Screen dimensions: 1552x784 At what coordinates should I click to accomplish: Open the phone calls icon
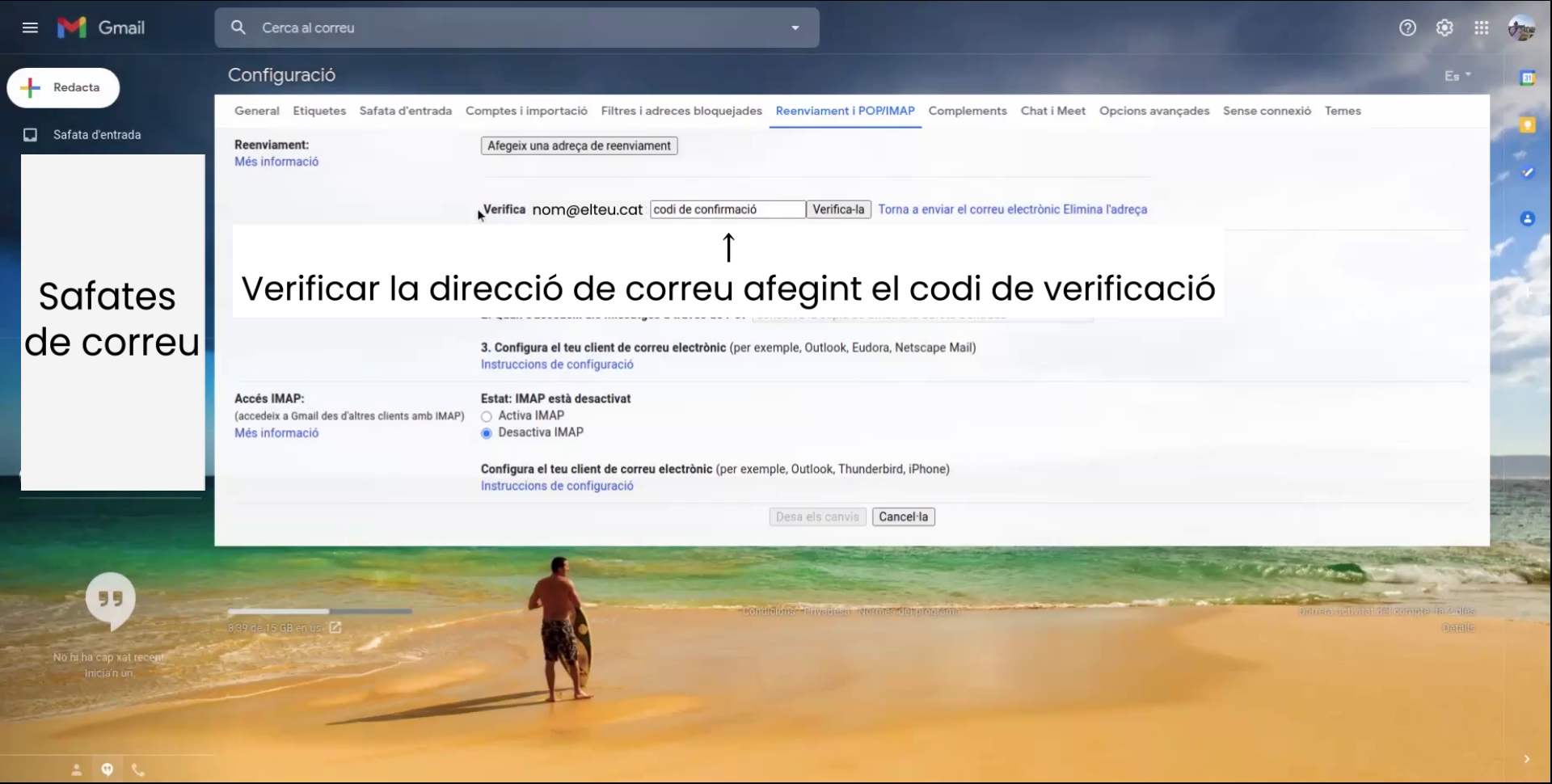tap(138, 769)
